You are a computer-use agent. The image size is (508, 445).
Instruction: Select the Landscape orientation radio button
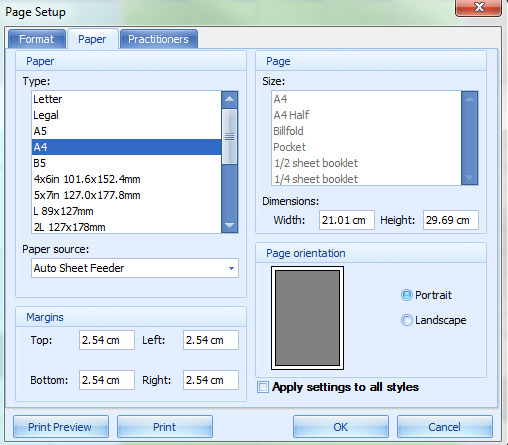point(407,320)
